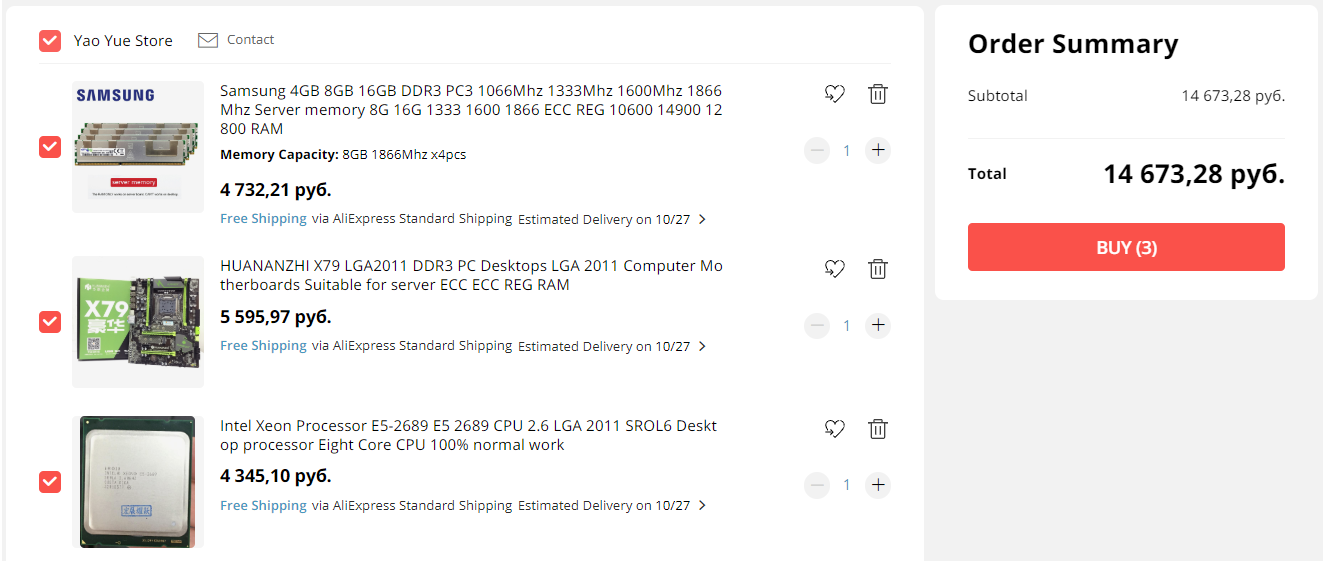
Task: Delete Intel Xeon processor with trash icon
Action: tap(877, 429)
